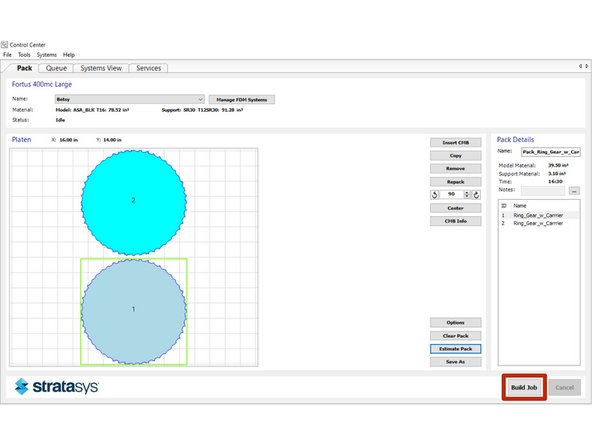Open the File menu

pyautogui.click(x=7, y=55)
